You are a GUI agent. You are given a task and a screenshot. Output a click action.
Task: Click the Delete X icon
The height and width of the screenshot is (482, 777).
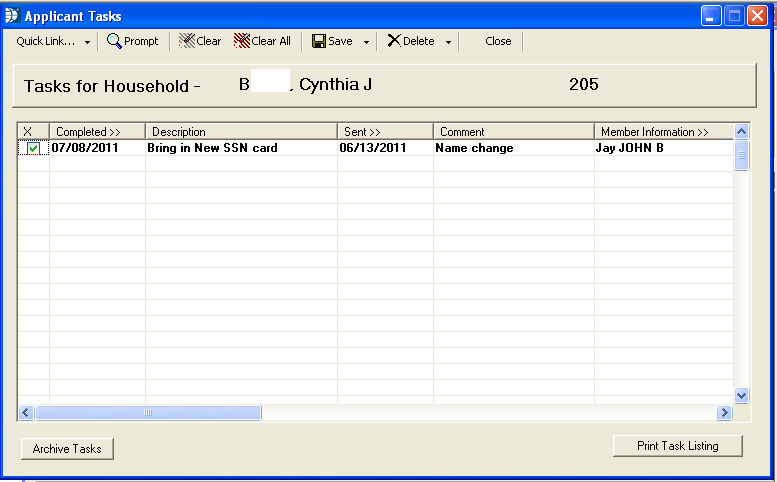(x=394, y=41)
